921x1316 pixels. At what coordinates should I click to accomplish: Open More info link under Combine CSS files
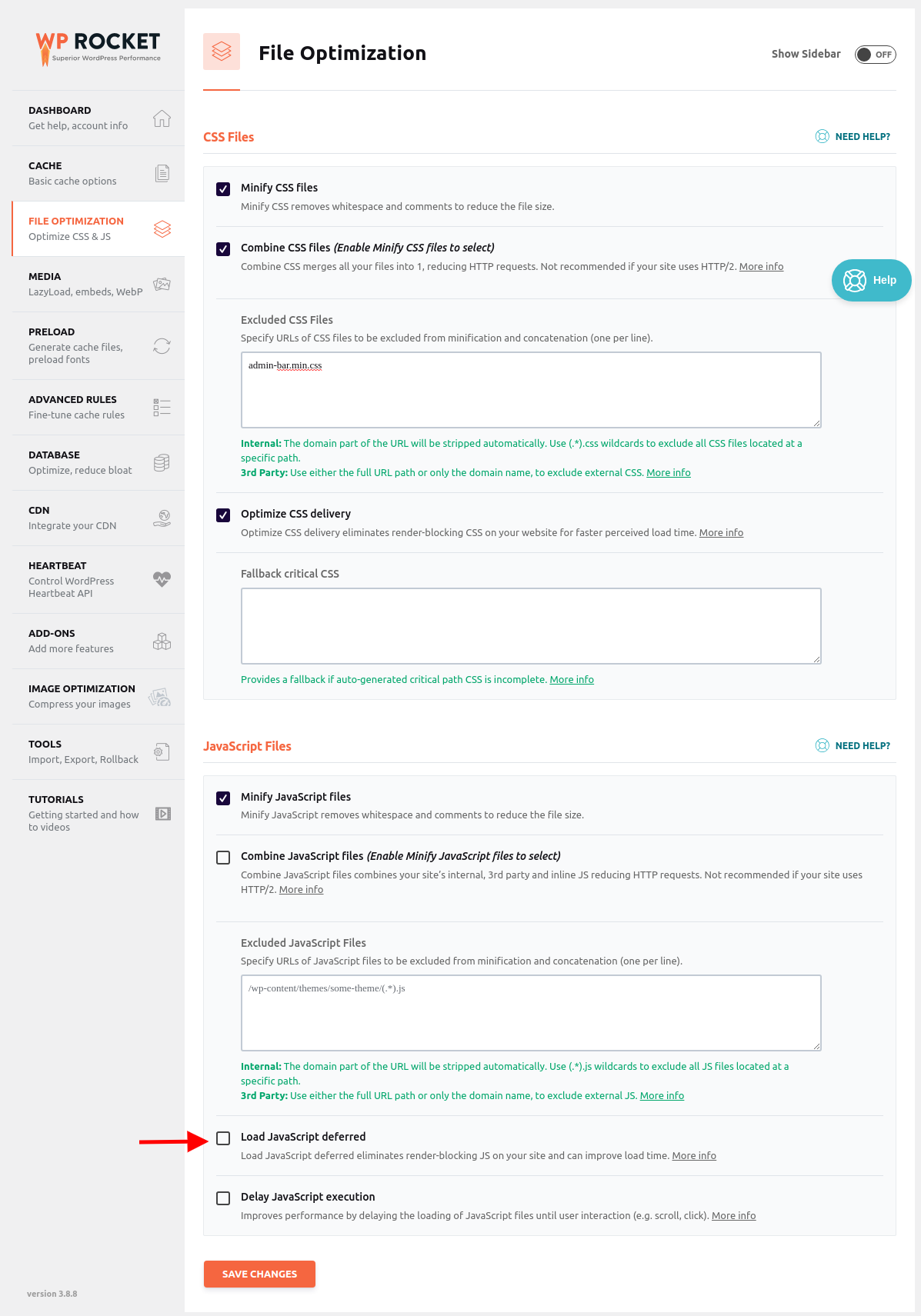pos(761,266)
